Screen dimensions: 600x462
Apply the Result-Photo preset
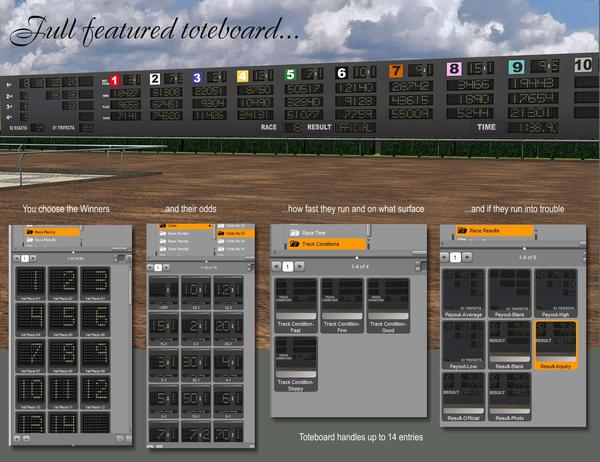[x=510, y=397]
